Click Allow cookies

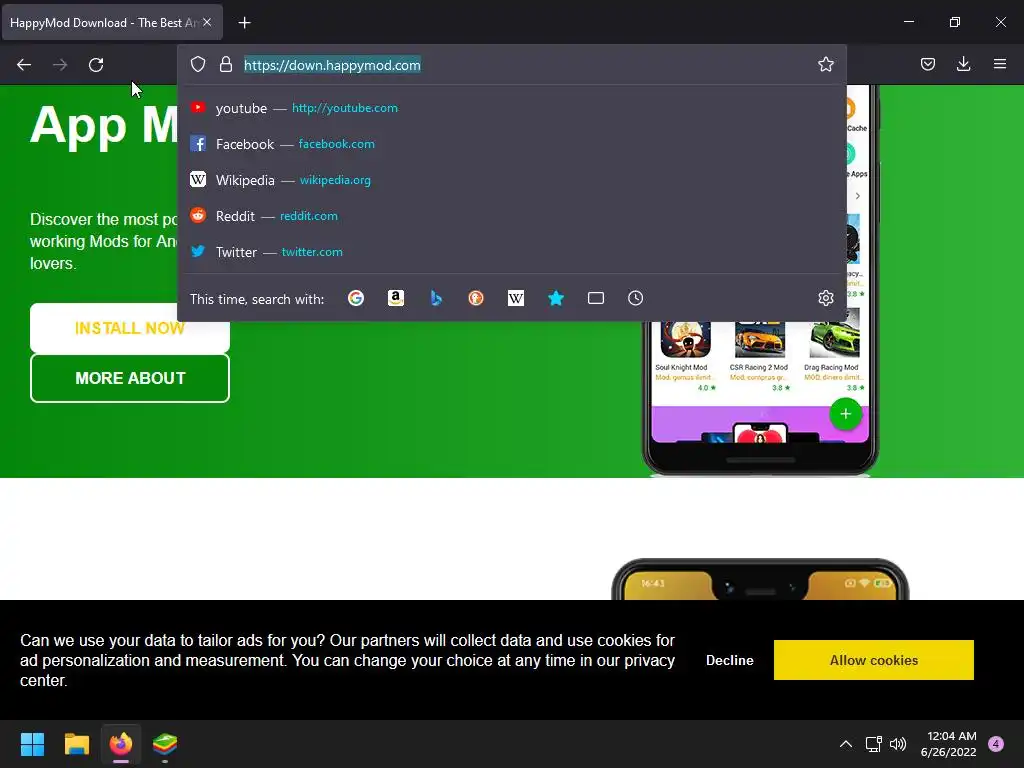(x=874, y=660)
